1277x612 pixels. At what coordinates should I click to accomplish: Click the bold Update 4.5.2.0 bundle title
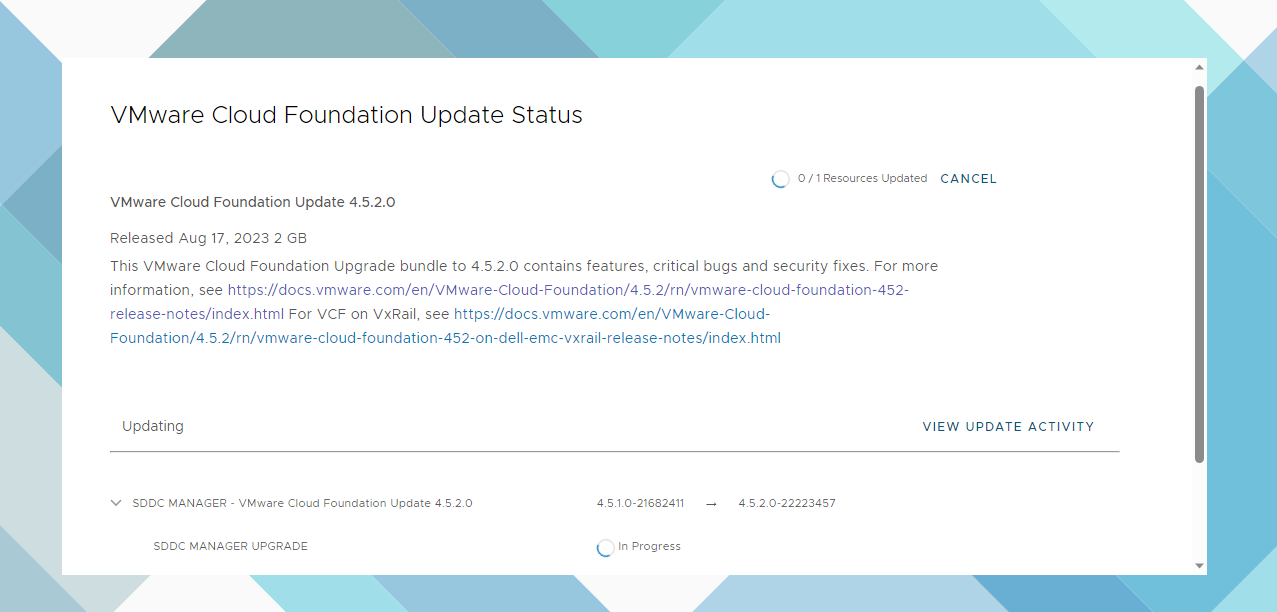(252, 202)
